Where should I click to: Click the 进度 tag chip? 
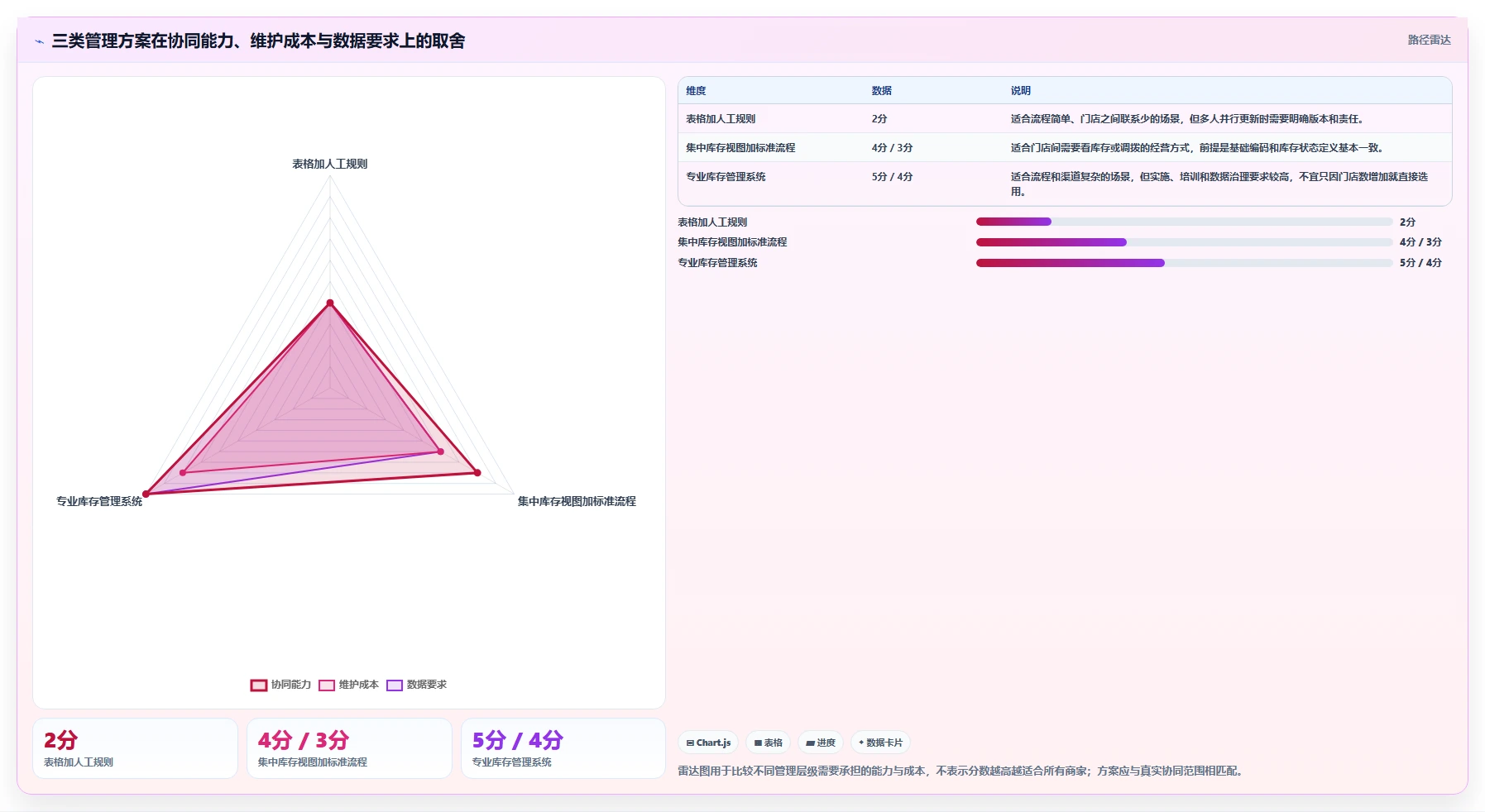point(821,743)
